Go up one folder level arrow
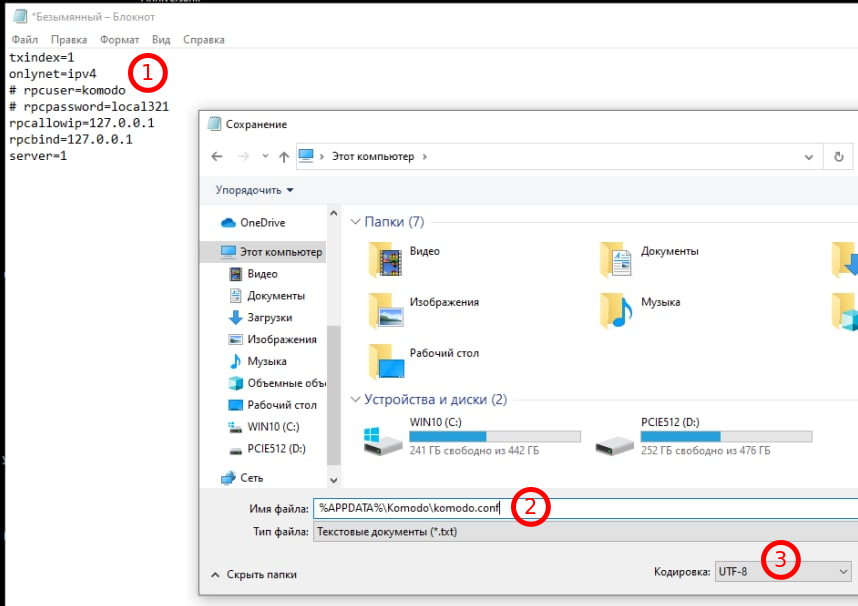858x606 pixels. [x=283, y=157]
